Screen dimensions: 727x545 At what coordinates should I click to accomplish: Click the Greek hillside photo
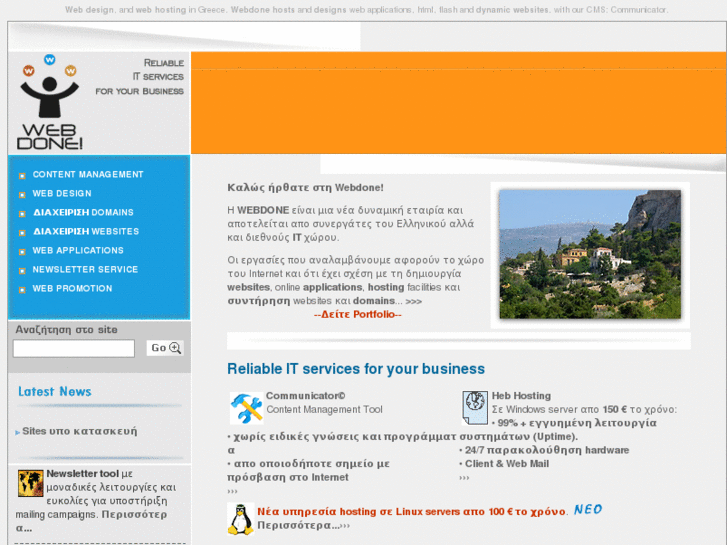pyautogui.click(x=590, y=254)
